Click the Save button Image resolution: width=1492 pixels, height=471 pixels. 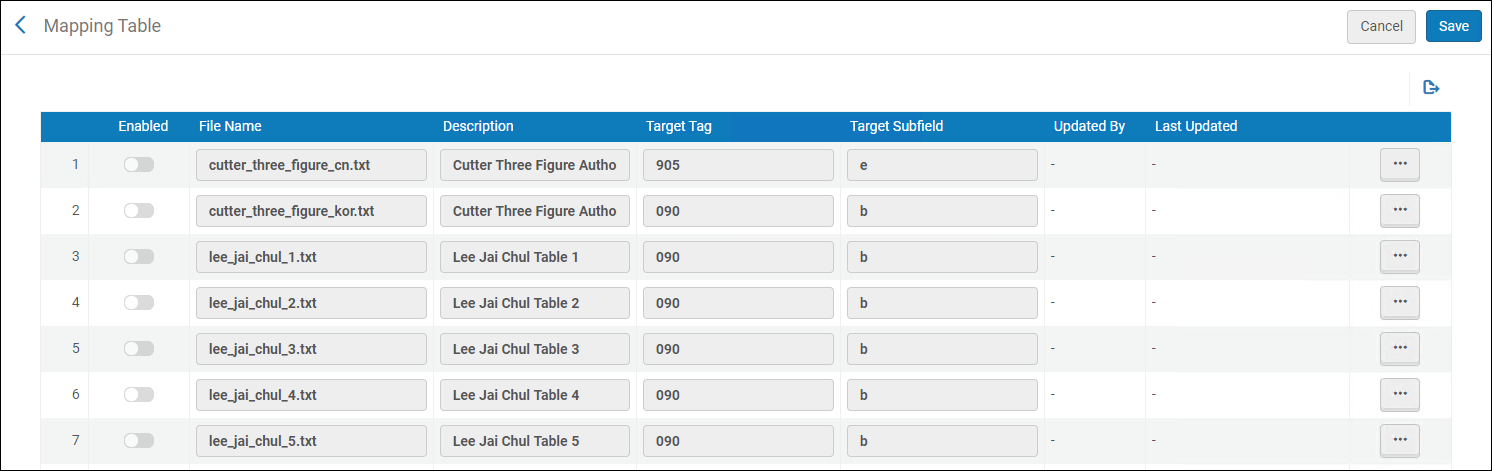click(1453, 27)
